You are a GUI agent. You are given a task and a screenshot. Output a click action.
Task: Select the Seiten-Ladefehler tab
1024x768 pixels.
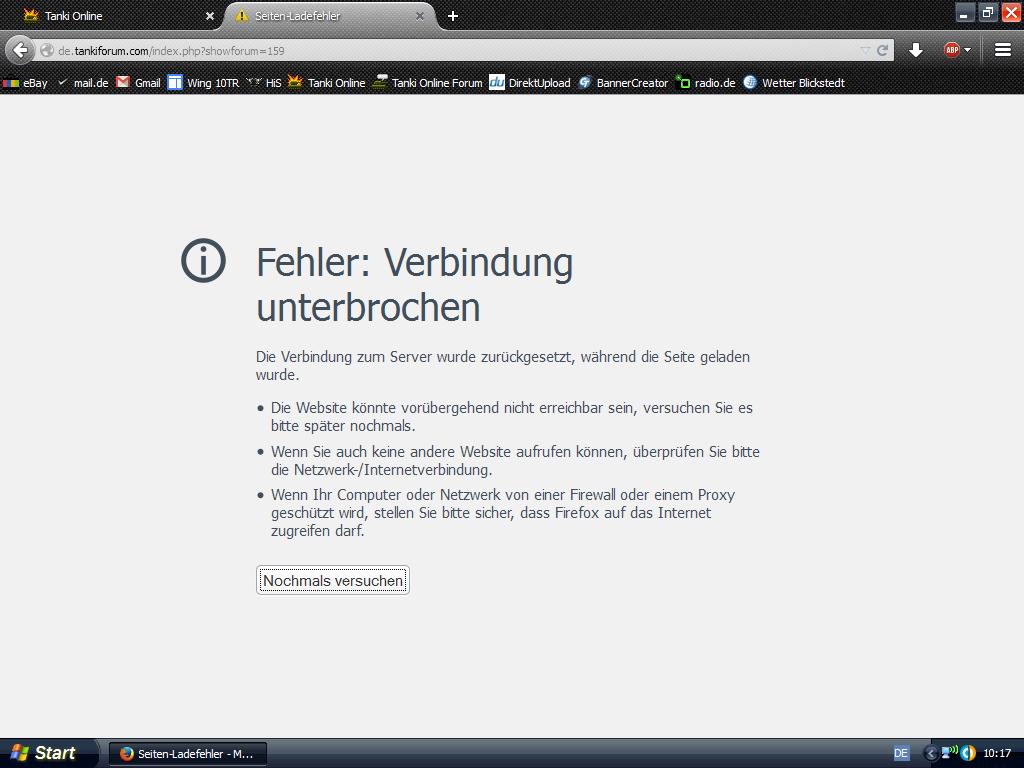coord(320,16)
